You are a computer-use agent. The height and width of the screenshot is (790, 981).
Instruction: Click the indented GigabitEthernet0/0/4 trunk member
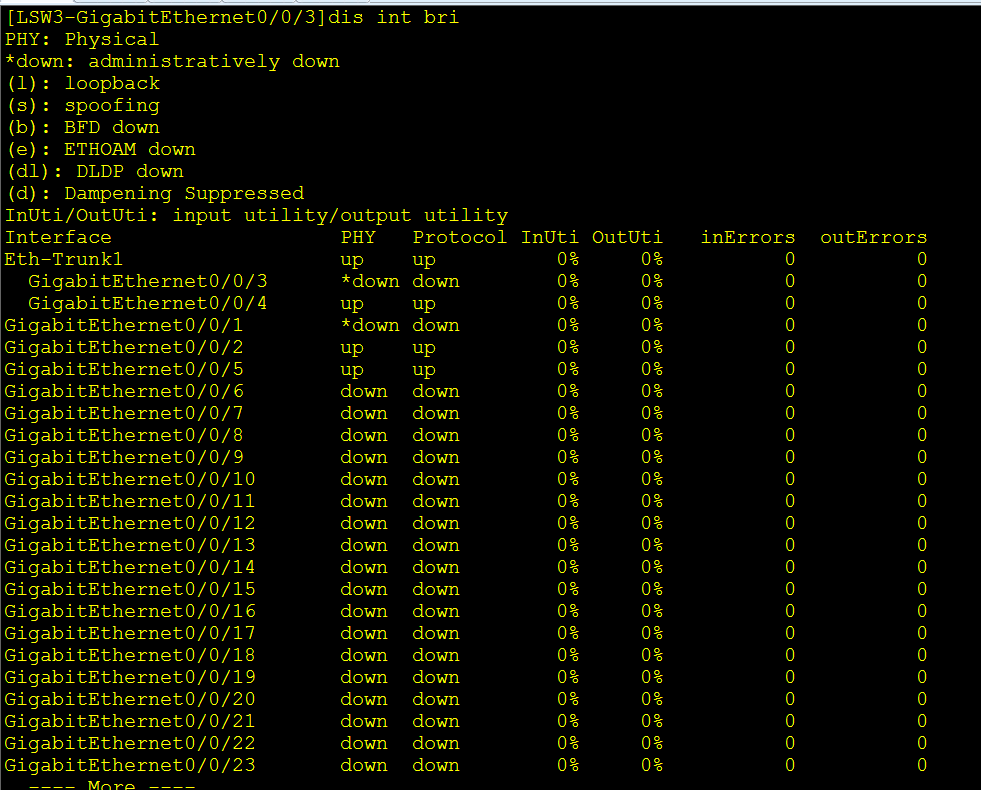(x=147, y=303)
